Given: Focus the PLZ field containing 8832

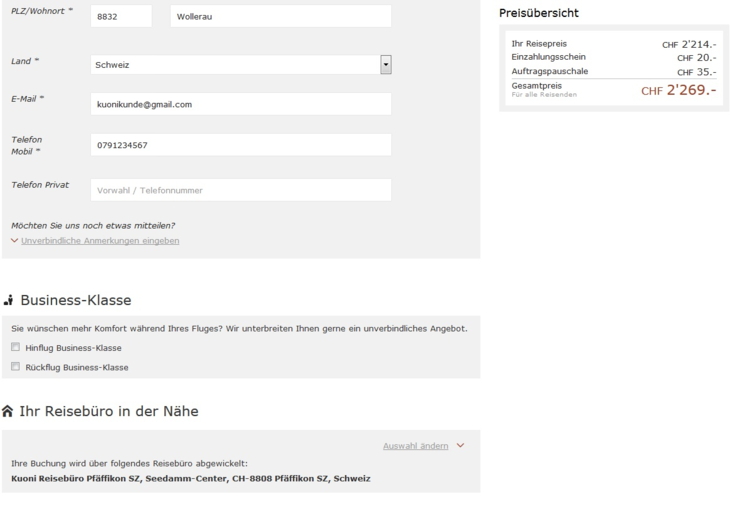Looking at the screenshot, I should [120, 17].
